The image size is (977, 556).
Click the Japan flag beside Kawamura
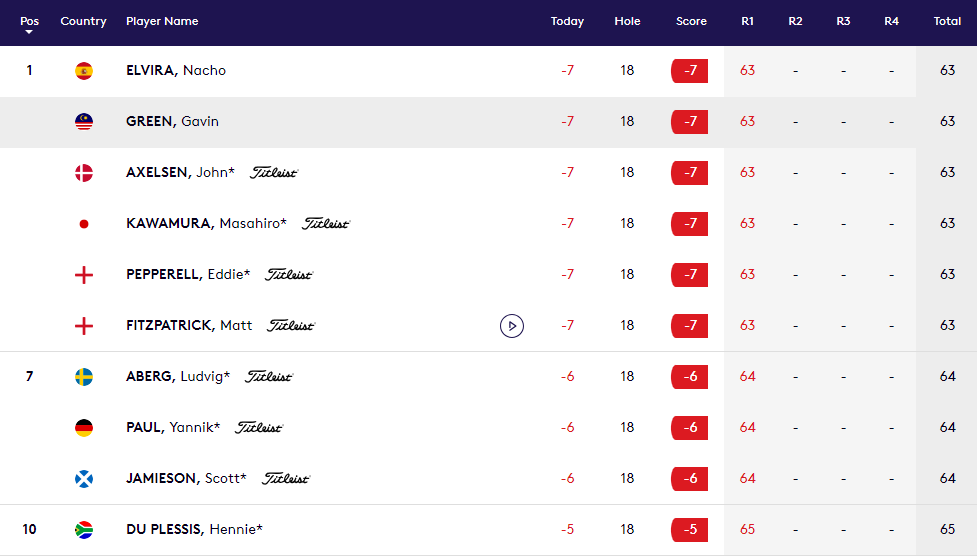(84, 224)
